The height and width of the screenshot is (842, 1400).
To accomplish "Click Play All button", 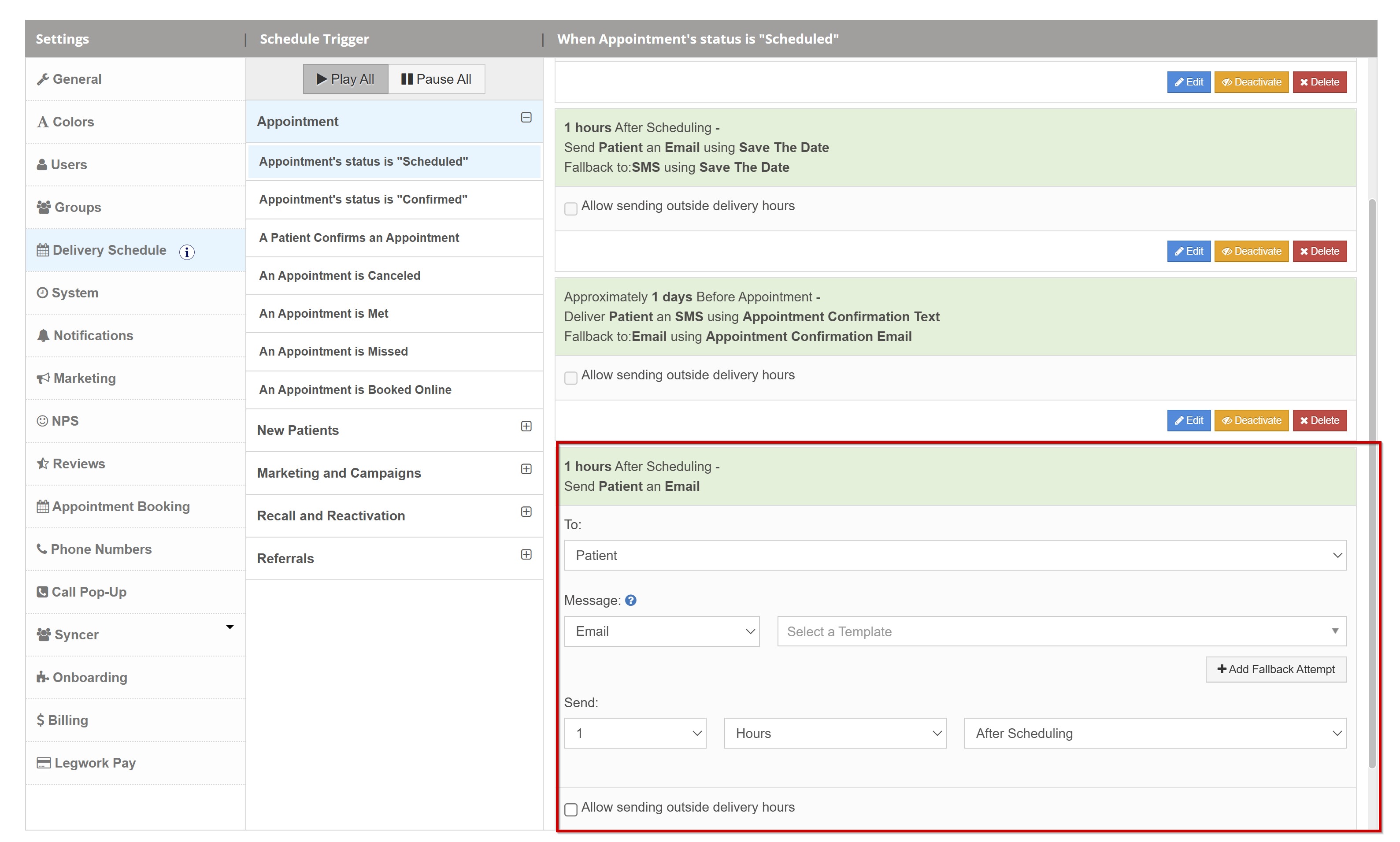I will (x=345, y=79).
